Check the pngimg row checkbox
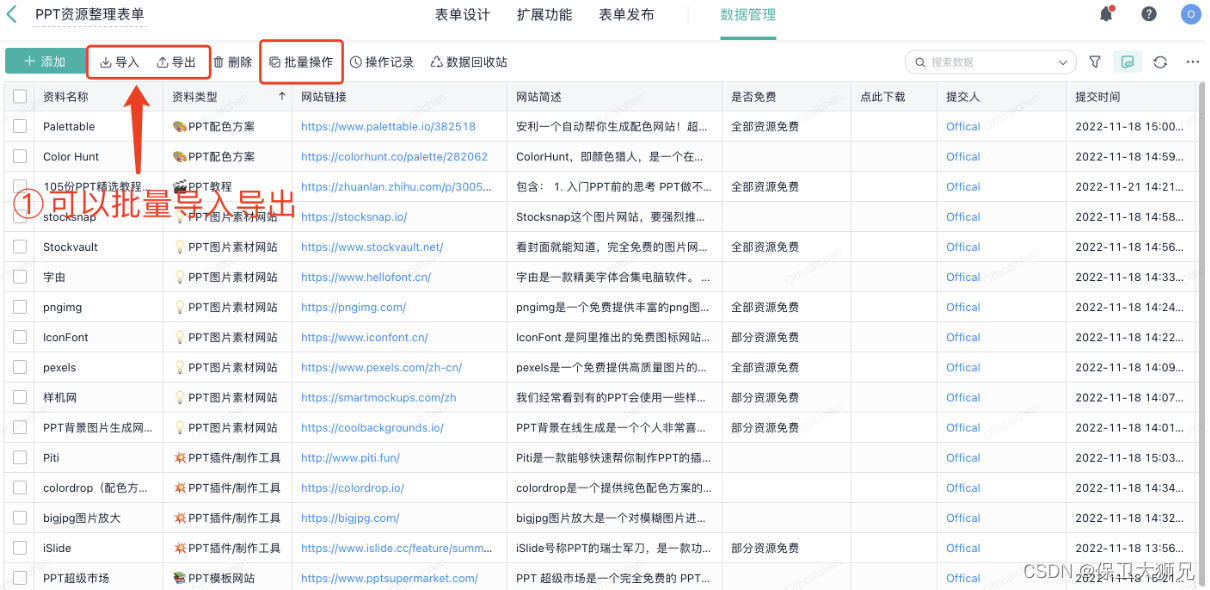 pyautogui.click(x=20, y=307)
